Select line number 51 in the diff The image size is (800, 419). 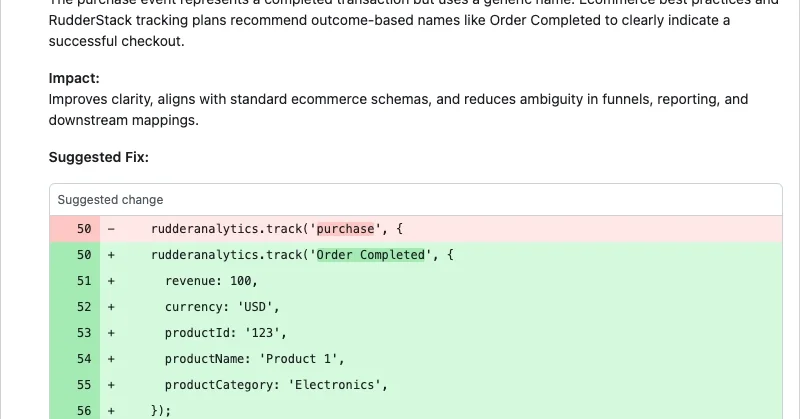point(84,281)
